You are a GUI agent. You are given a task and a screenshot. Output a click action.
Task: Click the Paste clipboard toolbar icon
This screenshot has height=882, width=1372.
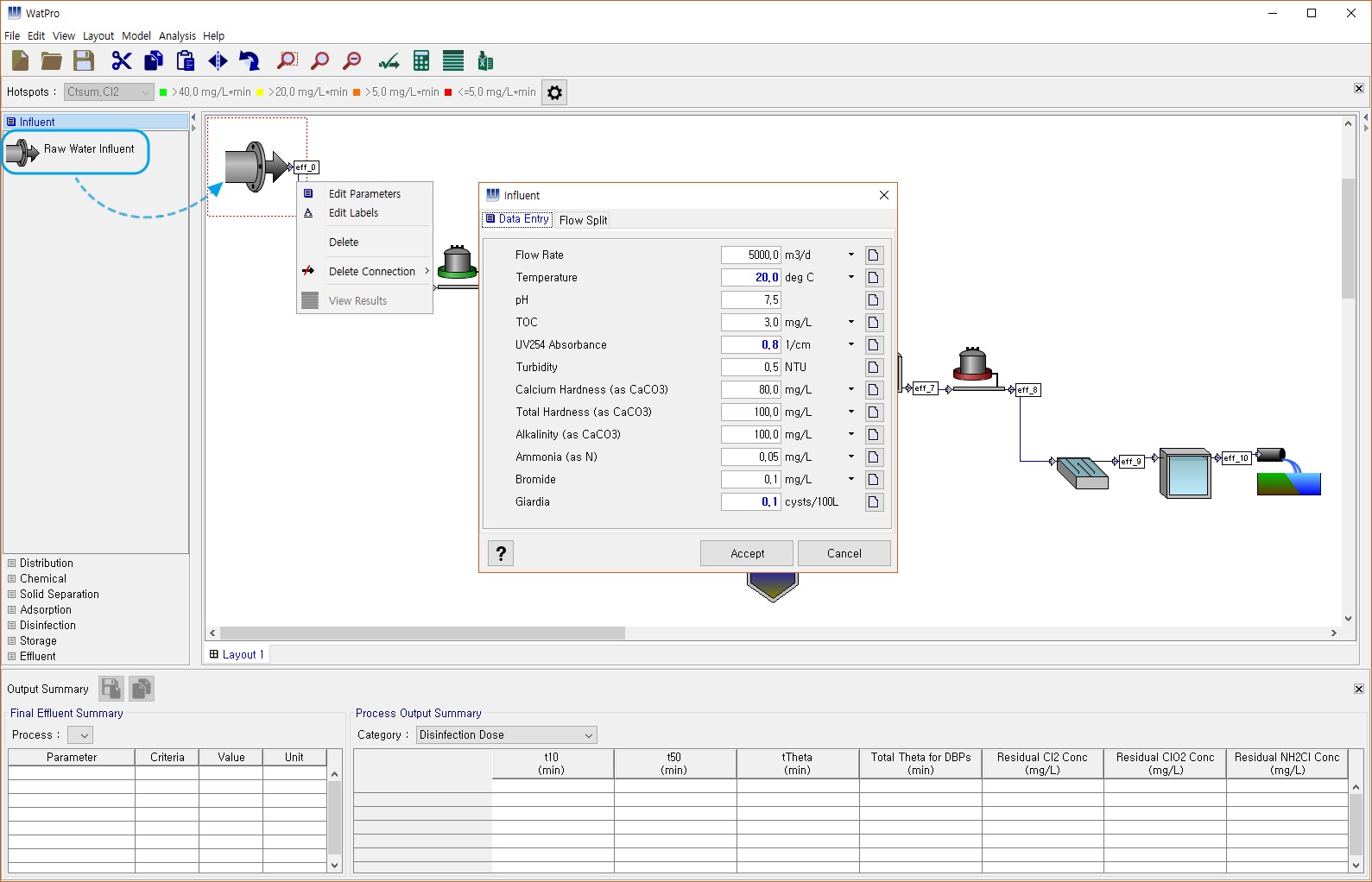tap(186, 60)
